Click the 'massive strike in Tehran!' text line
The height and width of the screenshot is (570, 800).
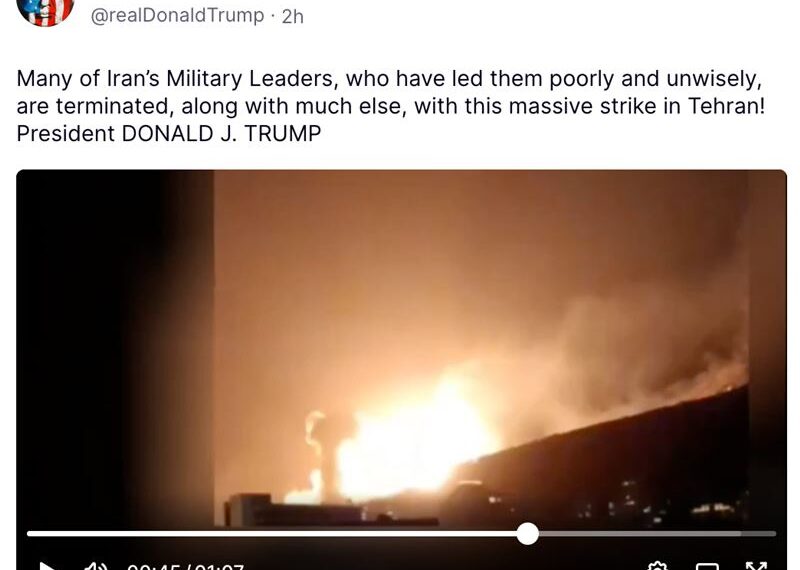pyautogui.click(x=637, y=106)
